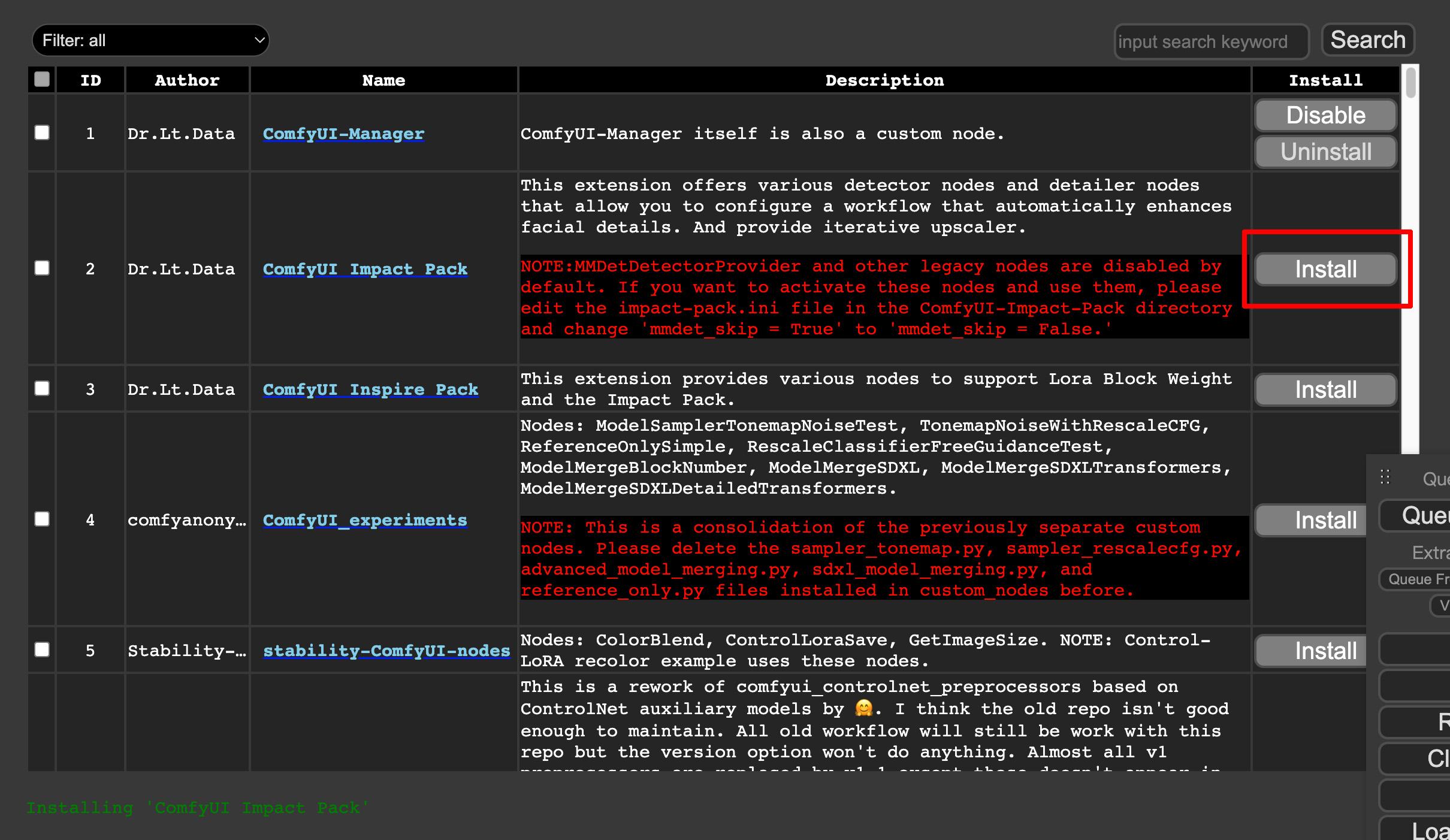Select the ComfyUI_experiments row checkbox
This screenshot has width=1450, height=840.
pos(42,519)
